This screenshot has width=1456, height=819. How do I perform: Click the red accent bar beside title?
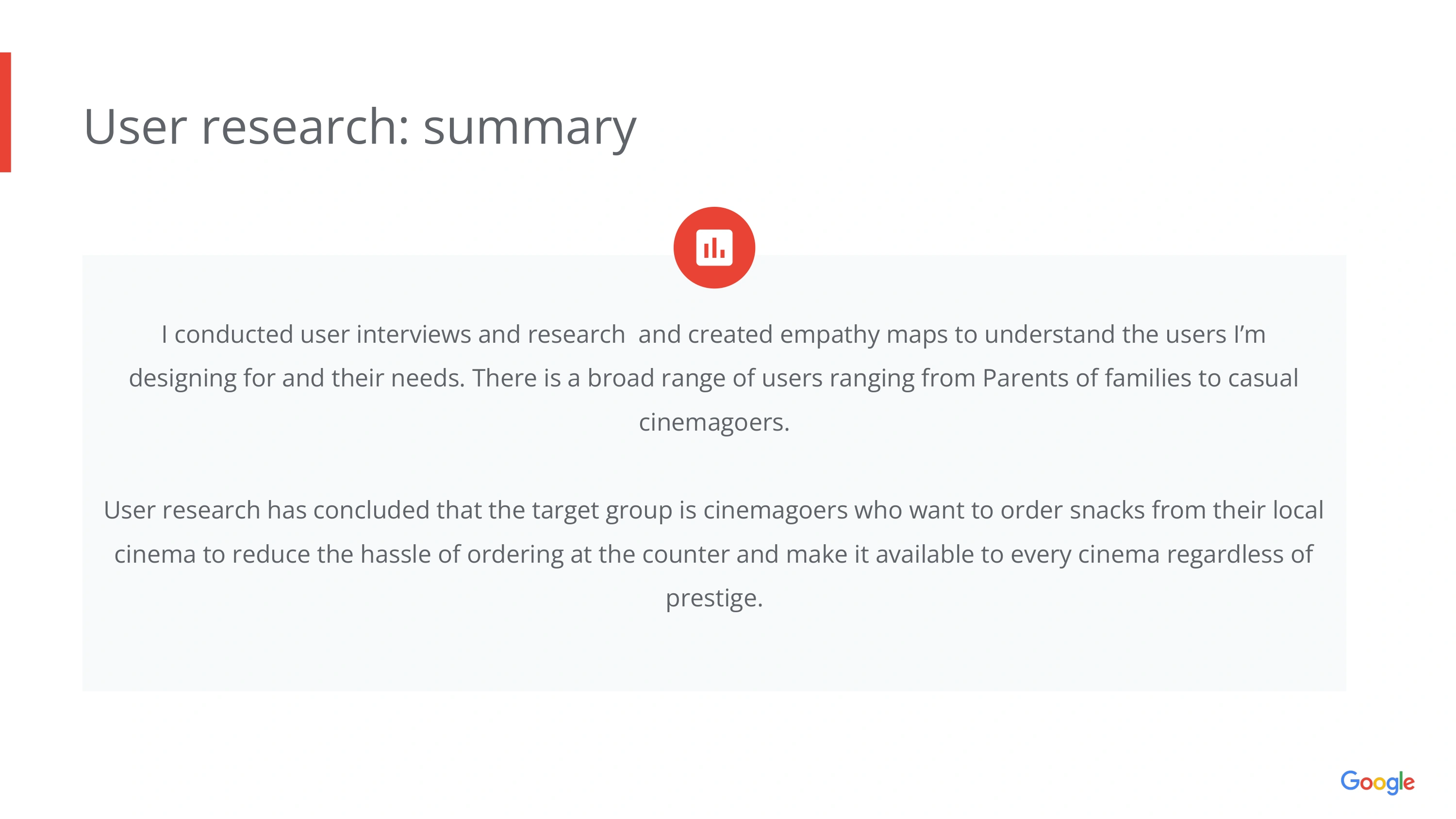pos(6,112)
